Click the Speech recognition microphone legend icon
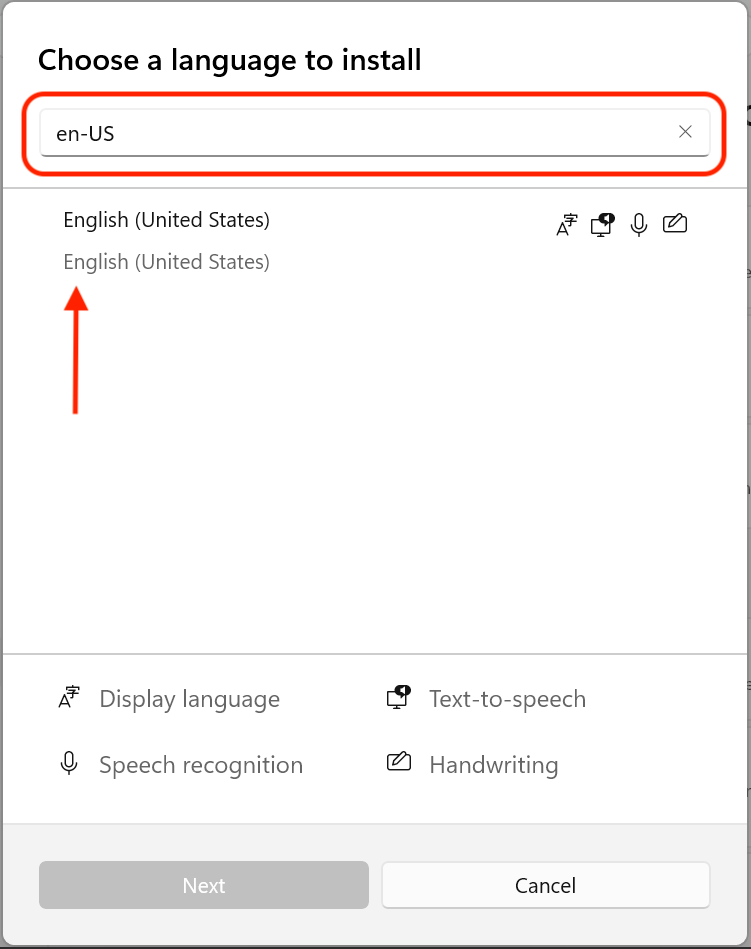751x949 pixels. tap(68, 764)
